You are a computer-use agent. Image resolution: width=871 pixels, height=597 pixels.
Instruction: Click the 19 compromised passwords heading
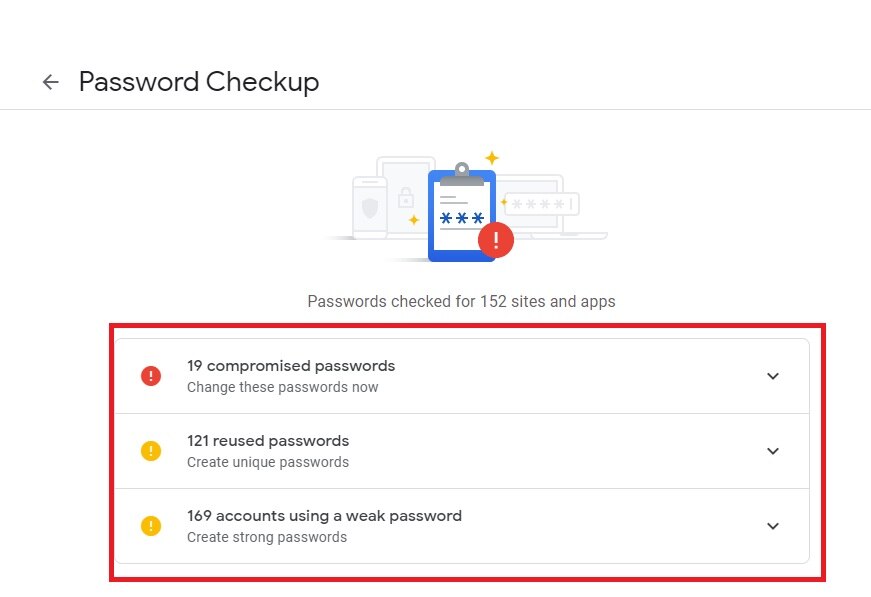point(291,365)
